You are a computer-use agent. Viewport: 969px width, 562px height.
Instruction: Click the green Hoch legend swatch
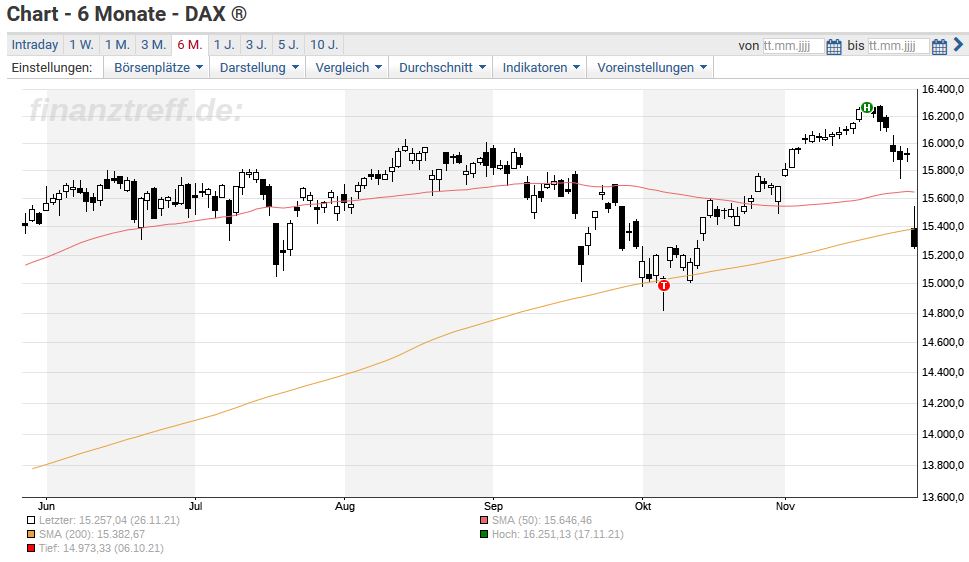(x=484, y=534)
